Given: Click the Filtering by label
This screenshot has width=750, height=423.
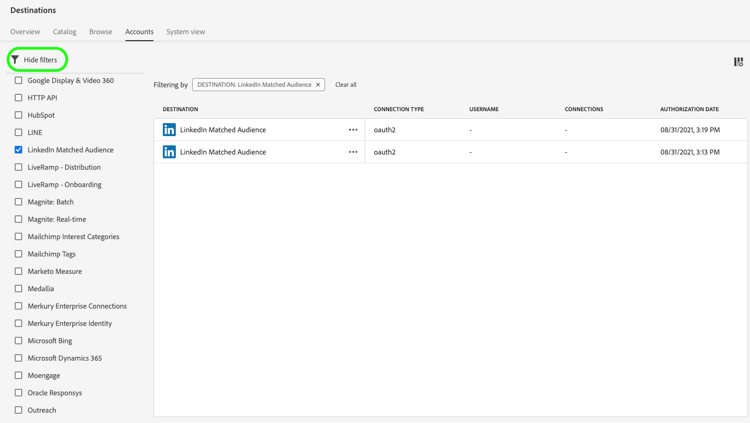Looking at the screenshot, I should [x=170, y=85].
